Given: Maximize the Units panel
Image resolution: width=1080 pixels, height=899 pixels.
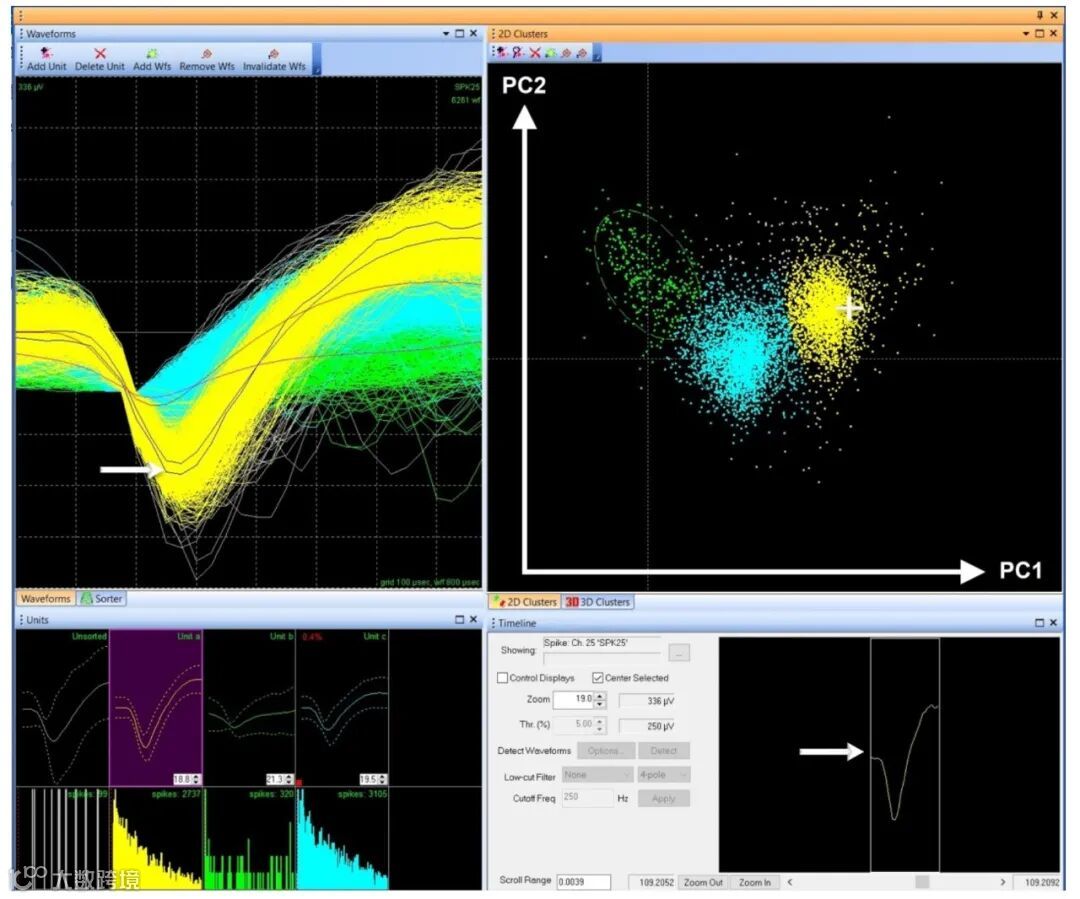Looking at the screenshot, I should coord(459,619).
